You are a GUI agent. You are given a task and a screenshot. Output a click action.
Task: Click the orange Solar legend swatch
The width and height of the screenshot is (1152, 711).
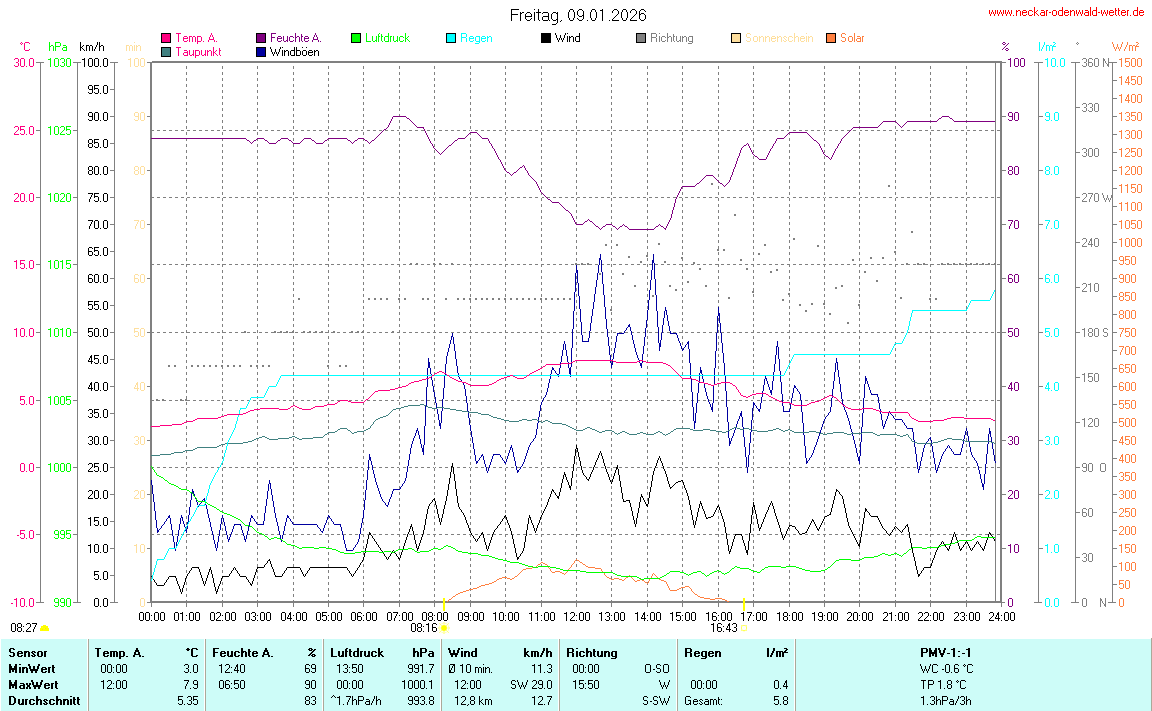click(831, 39)
